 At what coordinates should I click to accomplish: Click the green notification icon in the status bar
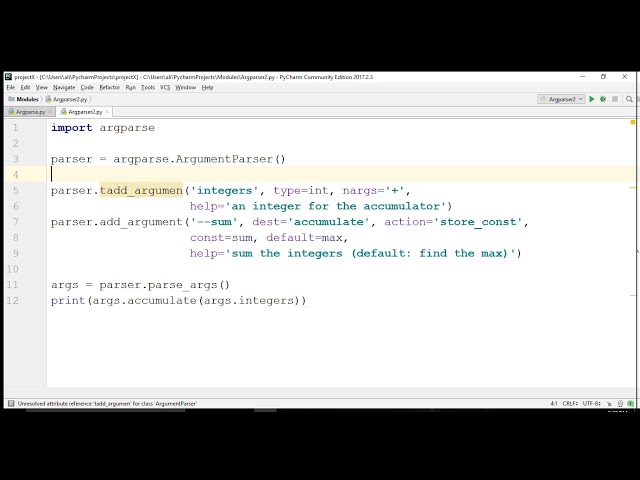(x=631, y=404)
